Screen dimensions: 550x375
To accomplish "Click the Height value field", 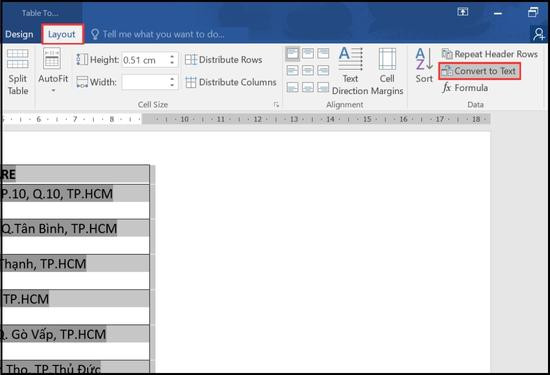I will 145,60.
